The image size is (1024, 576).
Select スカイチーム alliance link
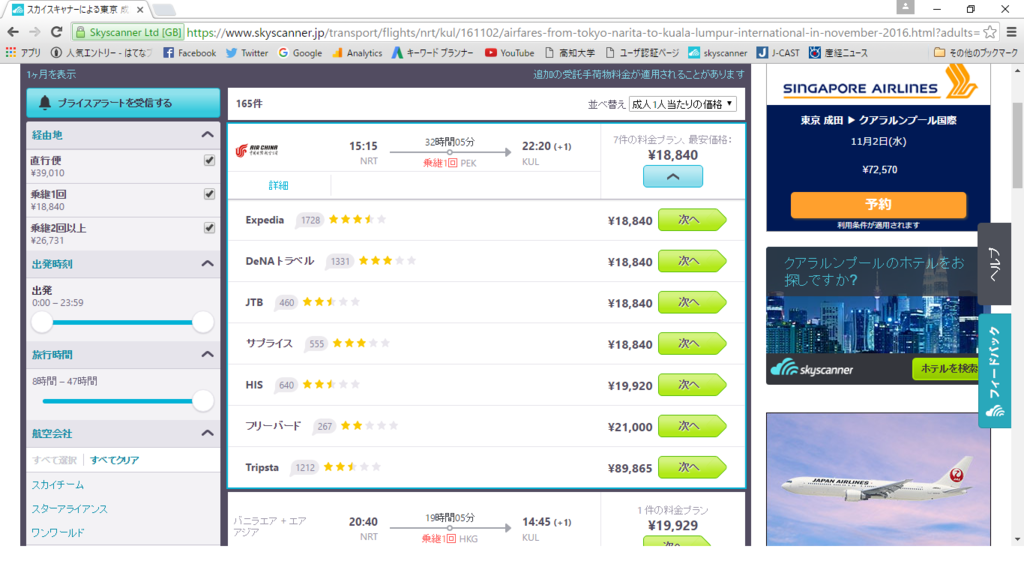pos(58,485)
